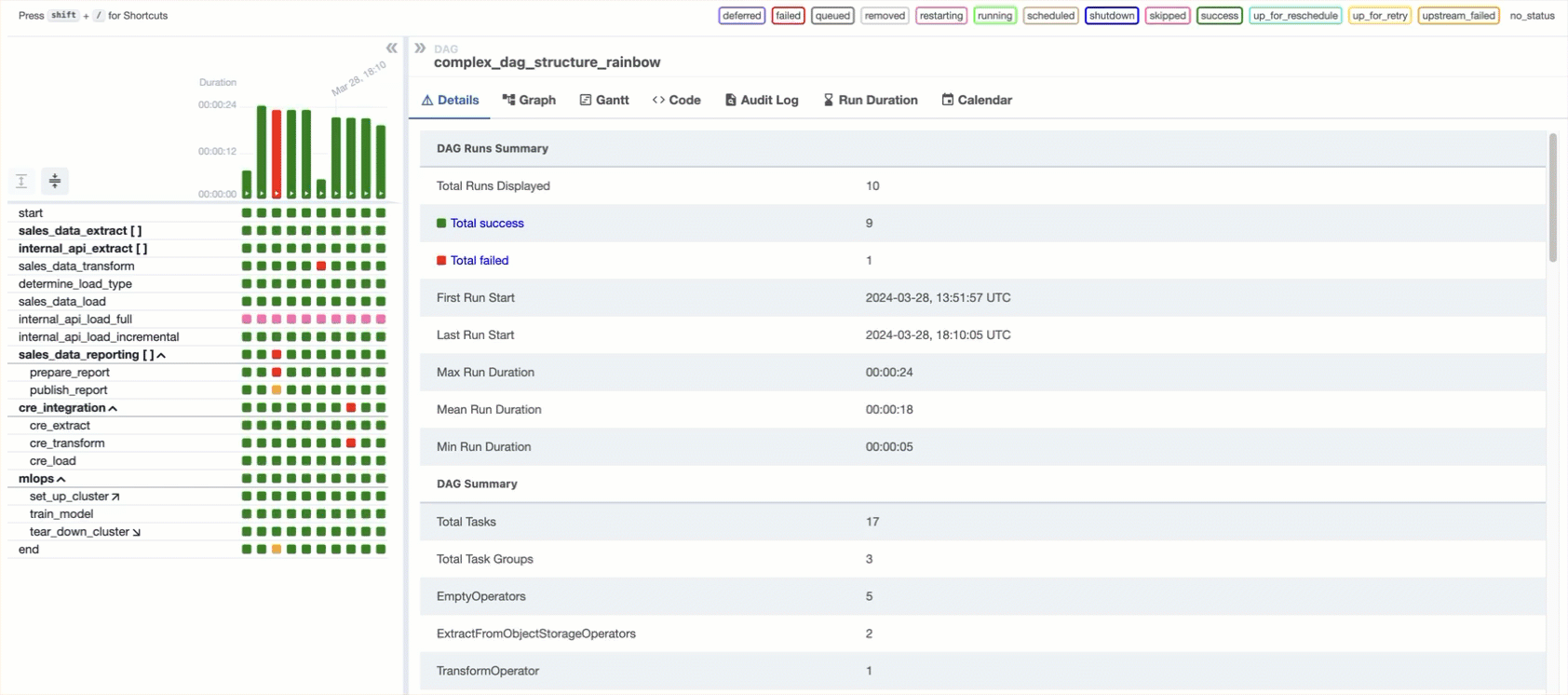
Task: Click the collapse all task groups icon
Action: point(55,181)
